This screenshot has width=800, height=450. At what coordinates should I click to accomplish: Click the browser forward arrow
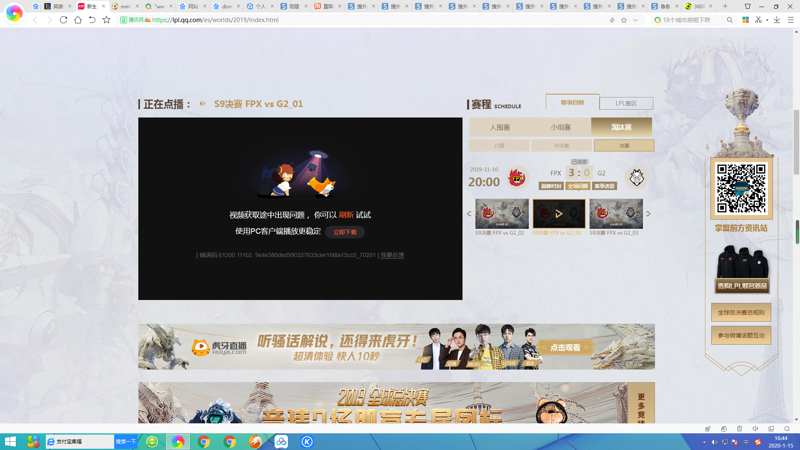(49, 20)
